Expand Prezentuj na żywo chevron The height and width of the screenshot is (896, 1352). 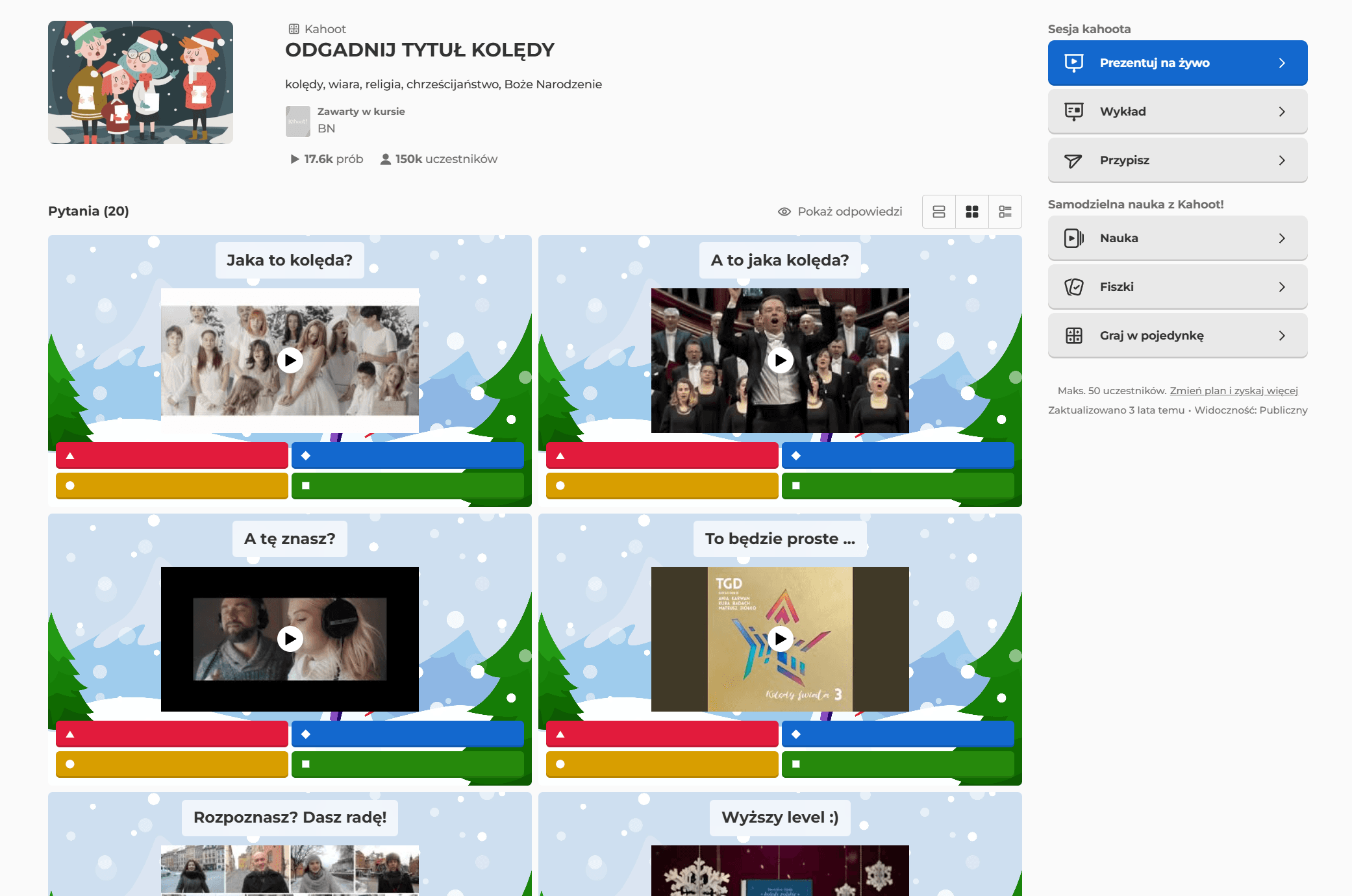coord(1282,63)
